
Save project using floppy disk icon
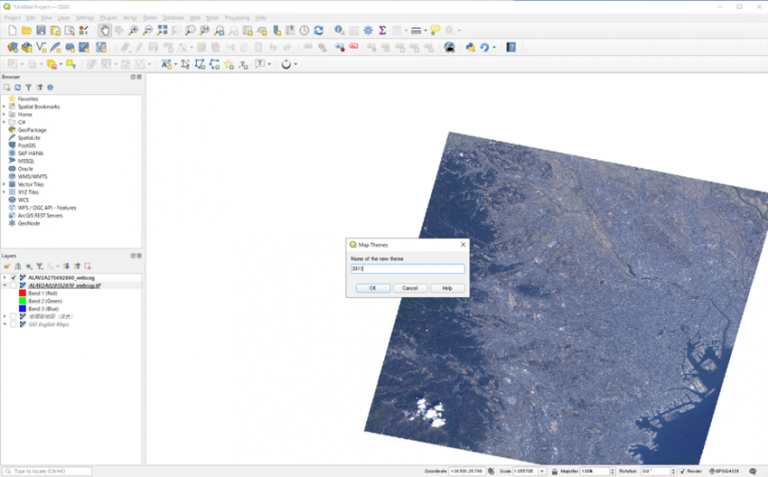click(41, 30)
